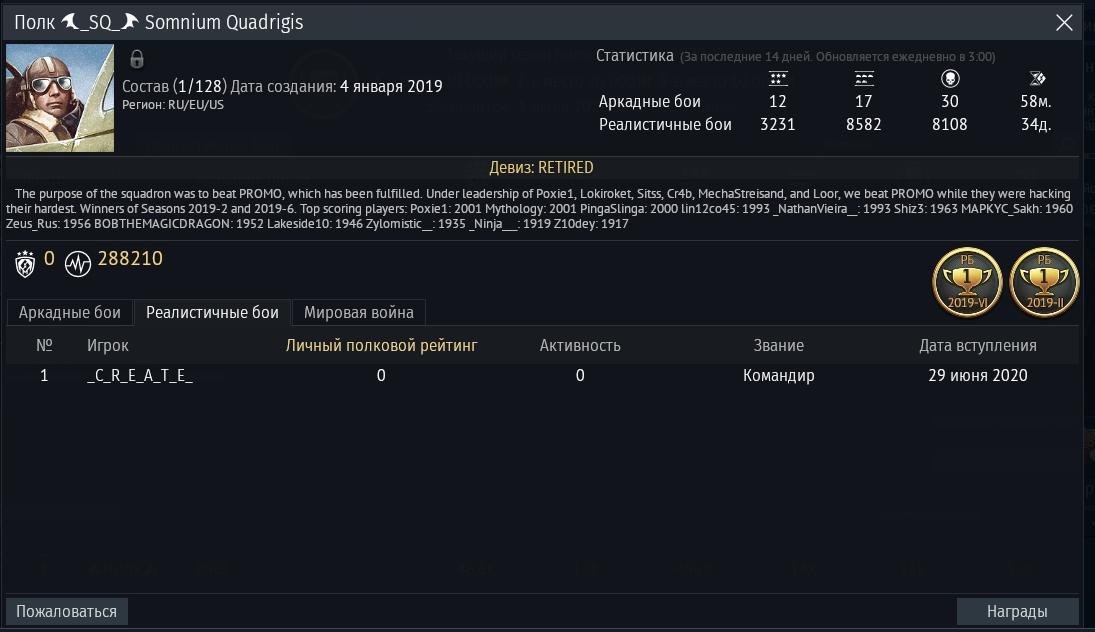The height and width of the screenshot is (632, 1095).
Task: Sort members by Активность column
Action: point(580,345)
